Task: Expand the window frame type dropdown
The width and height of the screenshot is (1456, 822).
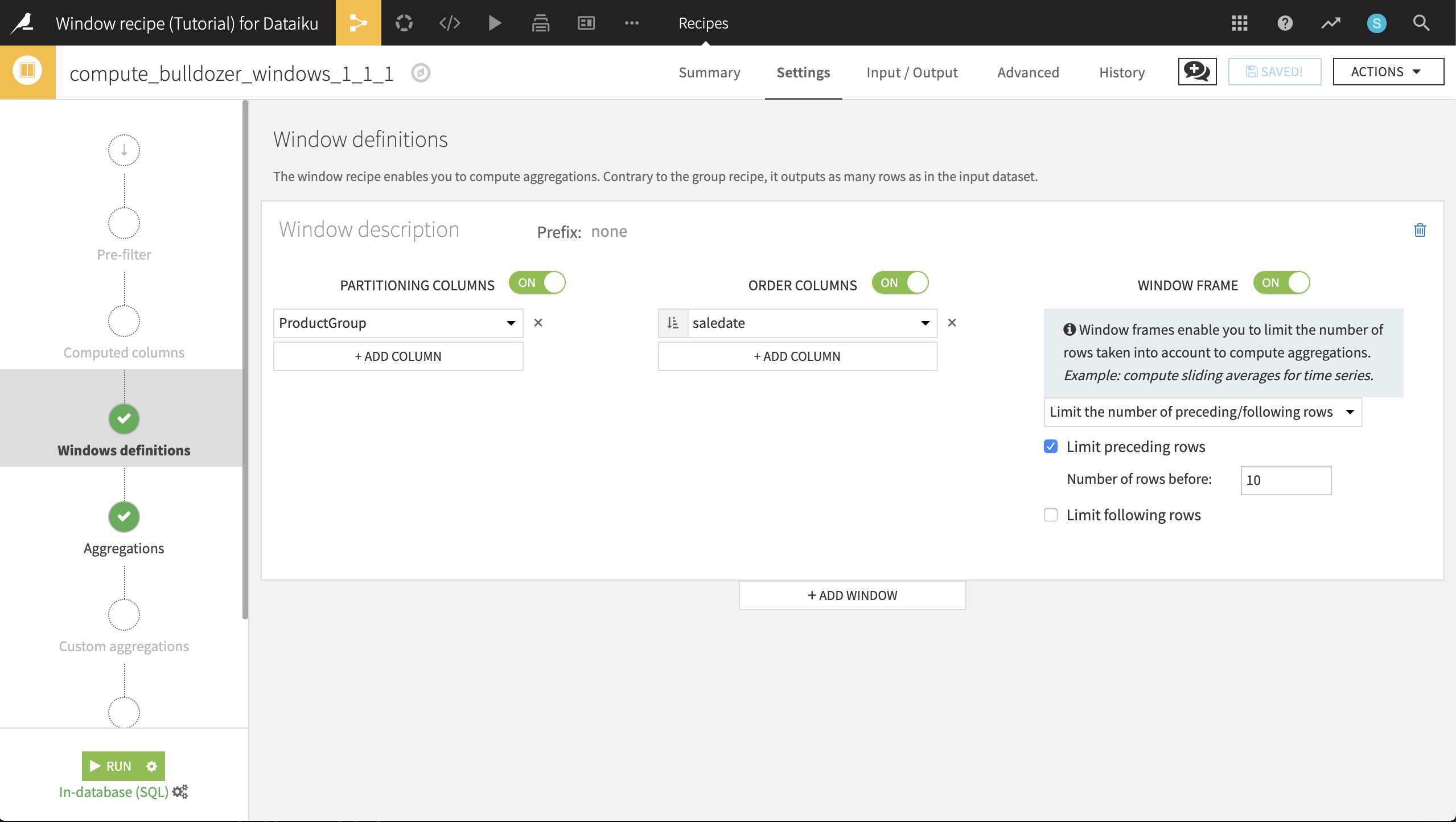Action: coord(1200,411)
